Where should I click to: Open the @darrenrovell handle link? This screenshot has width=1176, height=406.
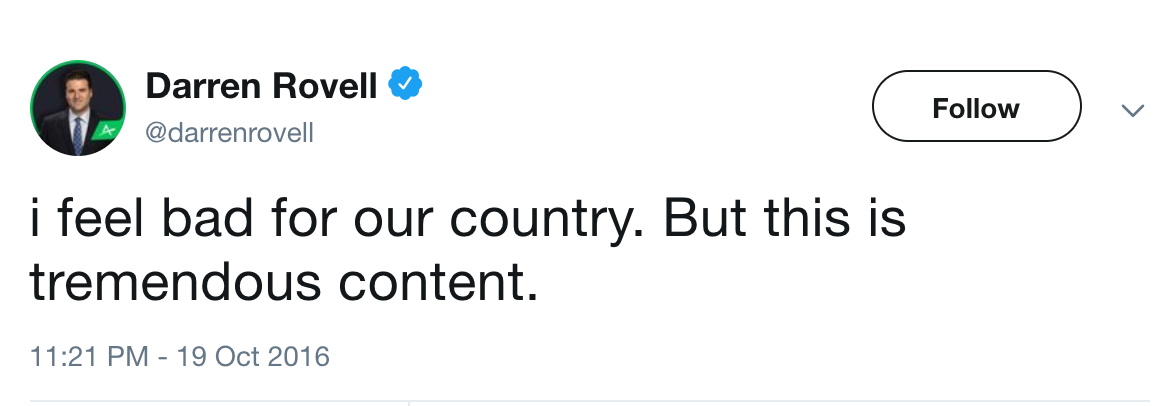pyautogui.click(x=229, y=133)
